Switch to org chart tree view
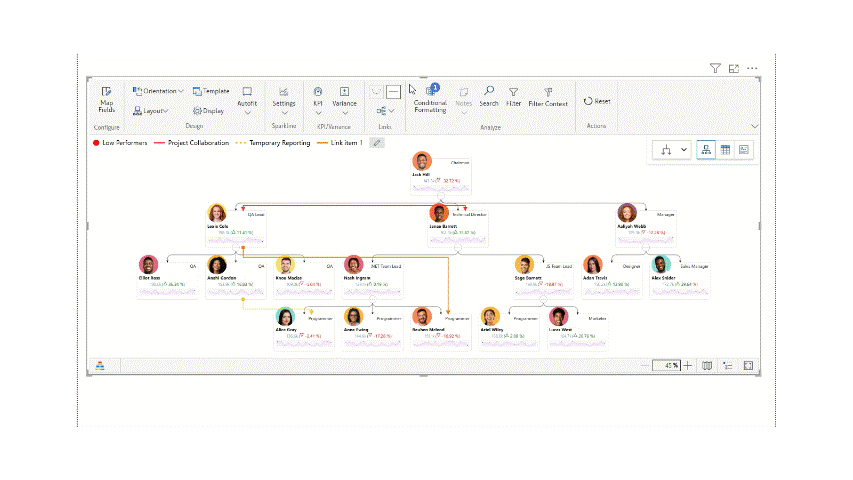This screenshot has height=480, width=853. coord(706,149)
